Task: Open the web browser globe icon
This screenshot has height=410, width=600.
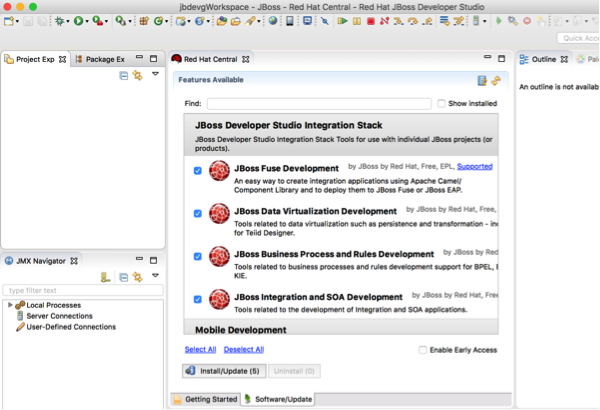Action: click(x=273, y=21)
